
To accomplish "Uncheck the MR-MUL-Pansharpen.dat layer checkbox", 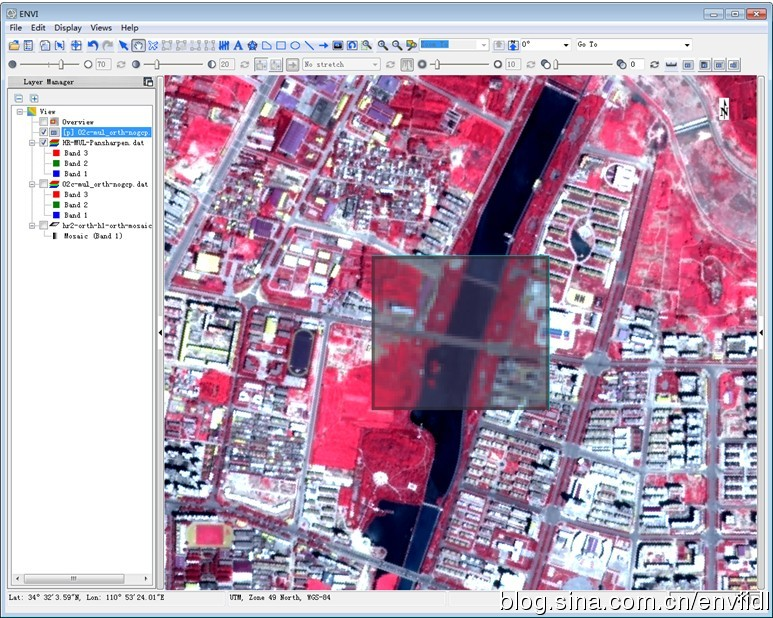I will tap(43, 143).
